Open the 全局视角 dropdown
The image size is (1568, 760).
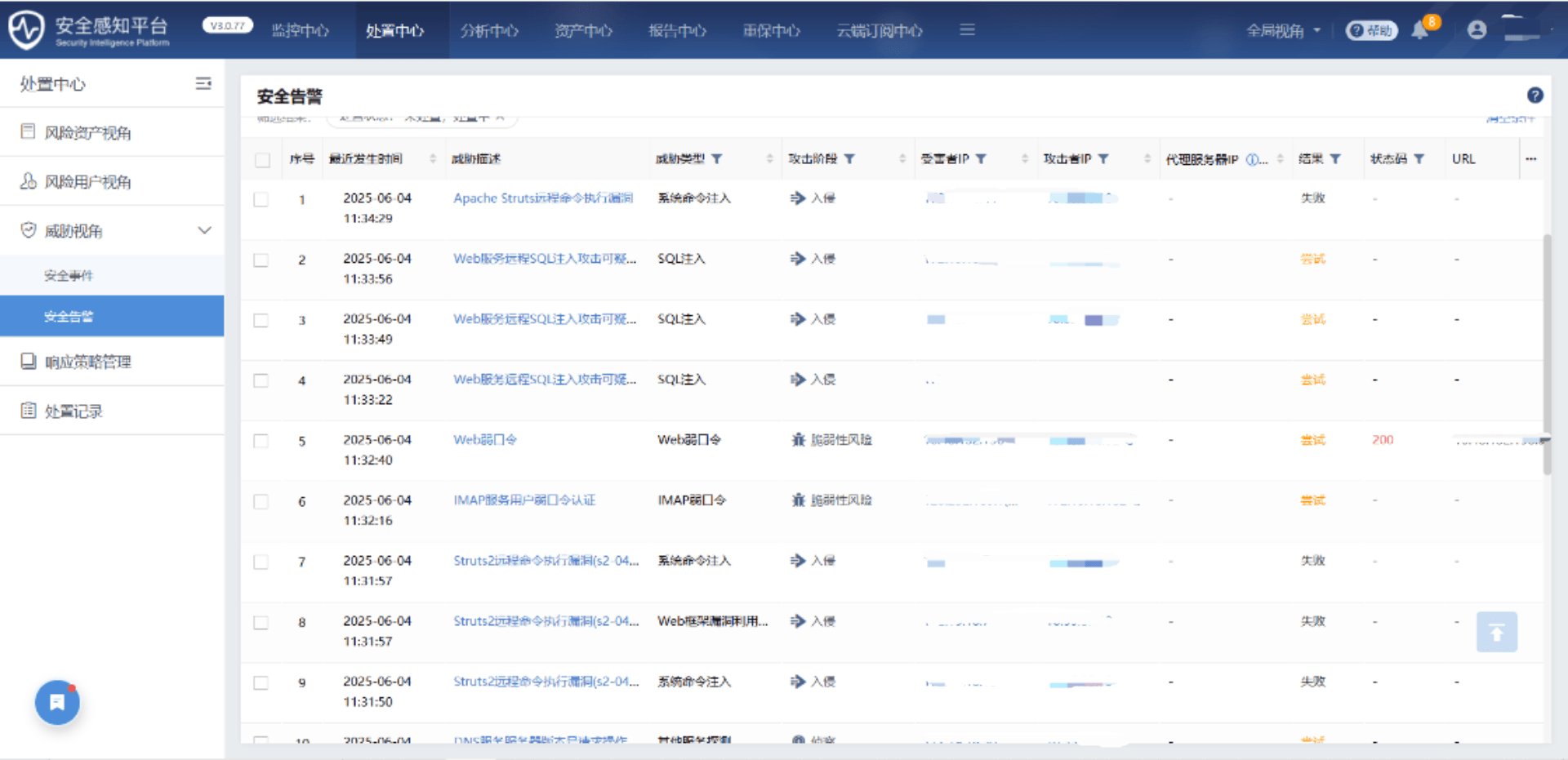[1283, 31]
